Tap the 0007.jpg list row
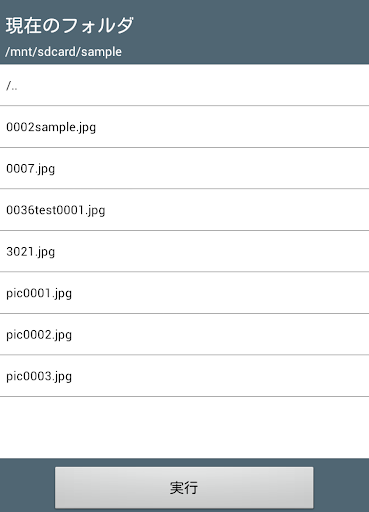 click(x=184, y=168)
